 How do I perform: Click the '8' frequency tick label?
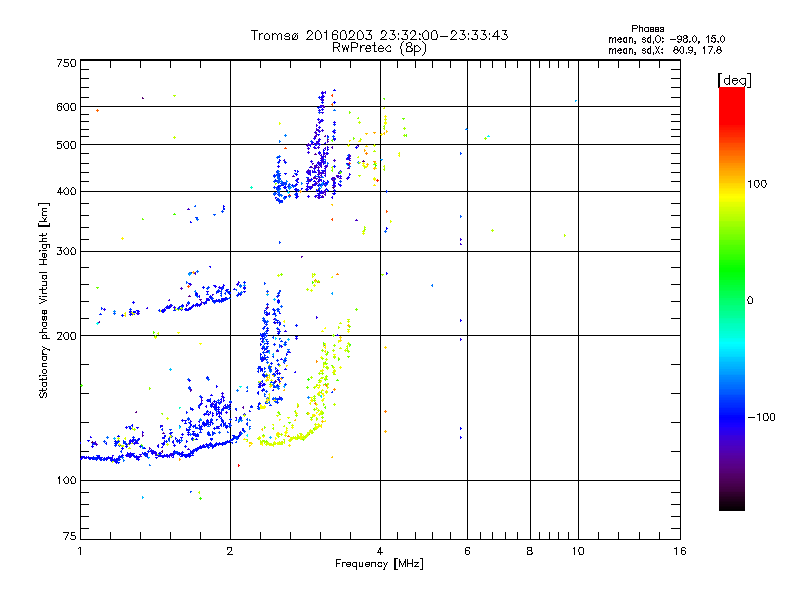pos(530,551)
